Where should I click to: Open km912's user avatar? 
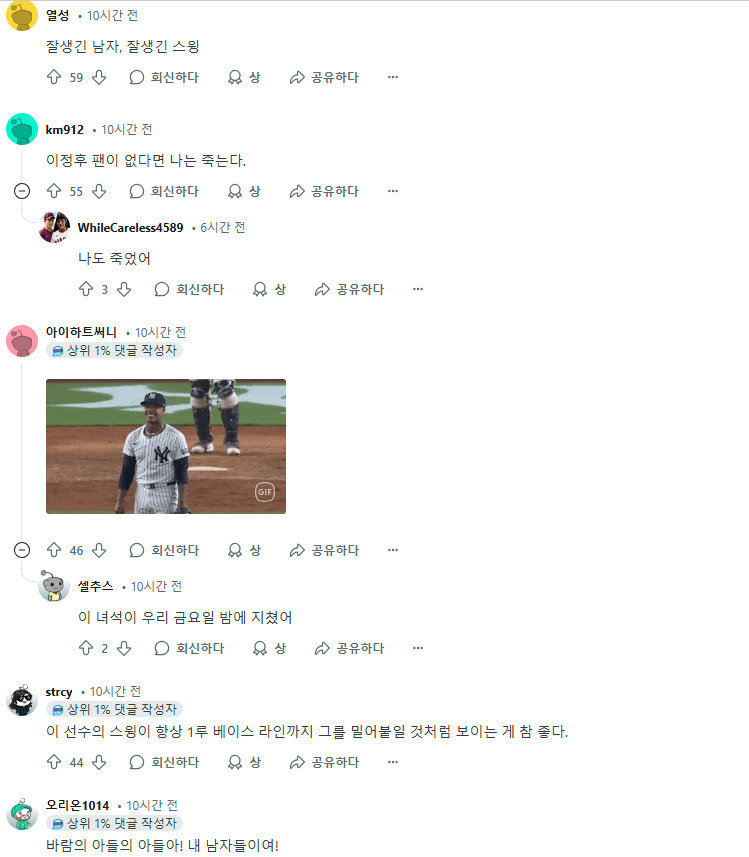tap(22, 129)
